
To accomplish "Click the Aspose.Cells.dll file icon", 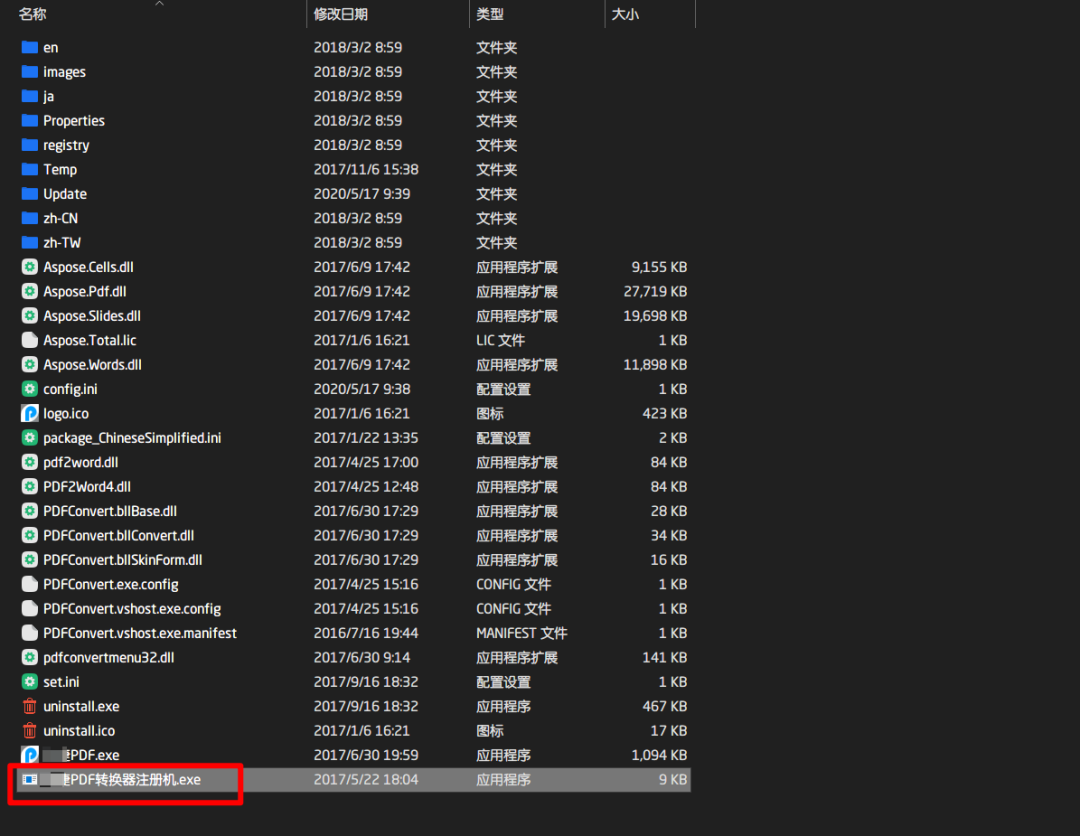I will 30,267.
